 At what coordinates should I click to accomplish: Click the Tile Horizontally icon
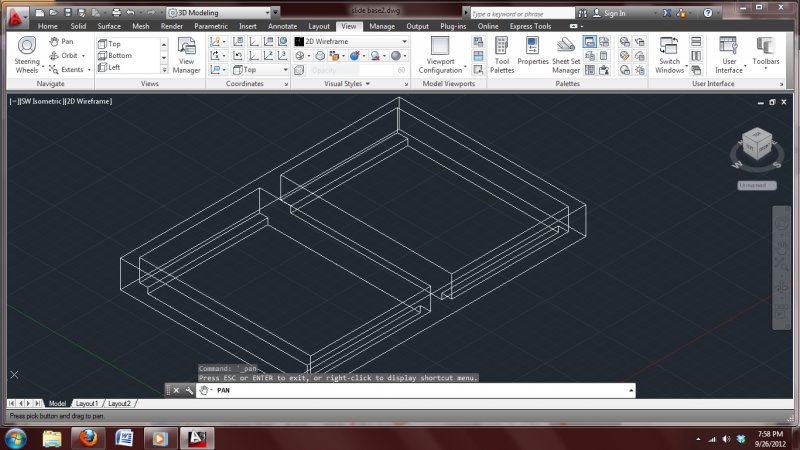tap(696, 41)
